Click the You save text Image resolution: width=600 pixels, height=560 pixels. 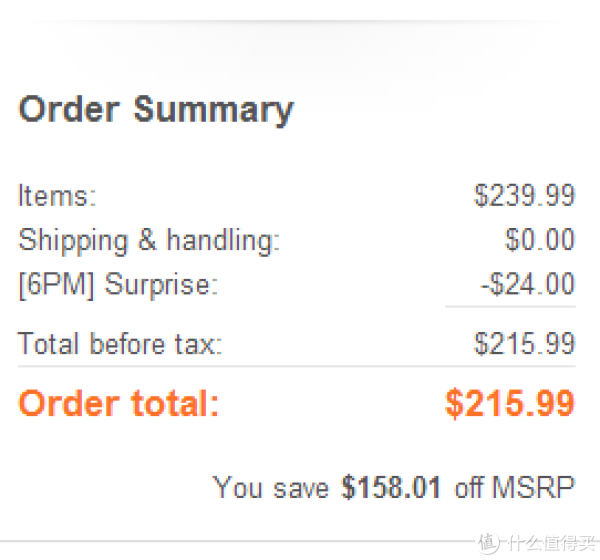(271, 487)
